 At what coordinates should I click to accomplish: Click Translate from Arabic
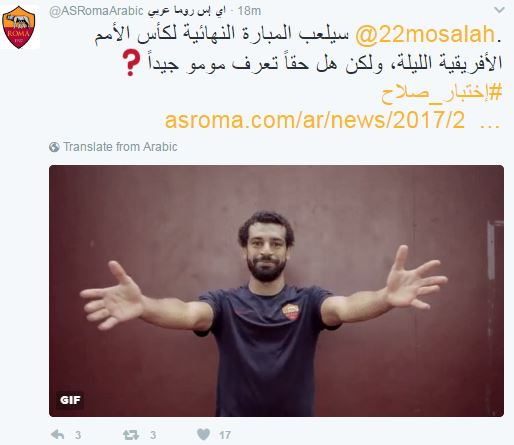(120, 147)
